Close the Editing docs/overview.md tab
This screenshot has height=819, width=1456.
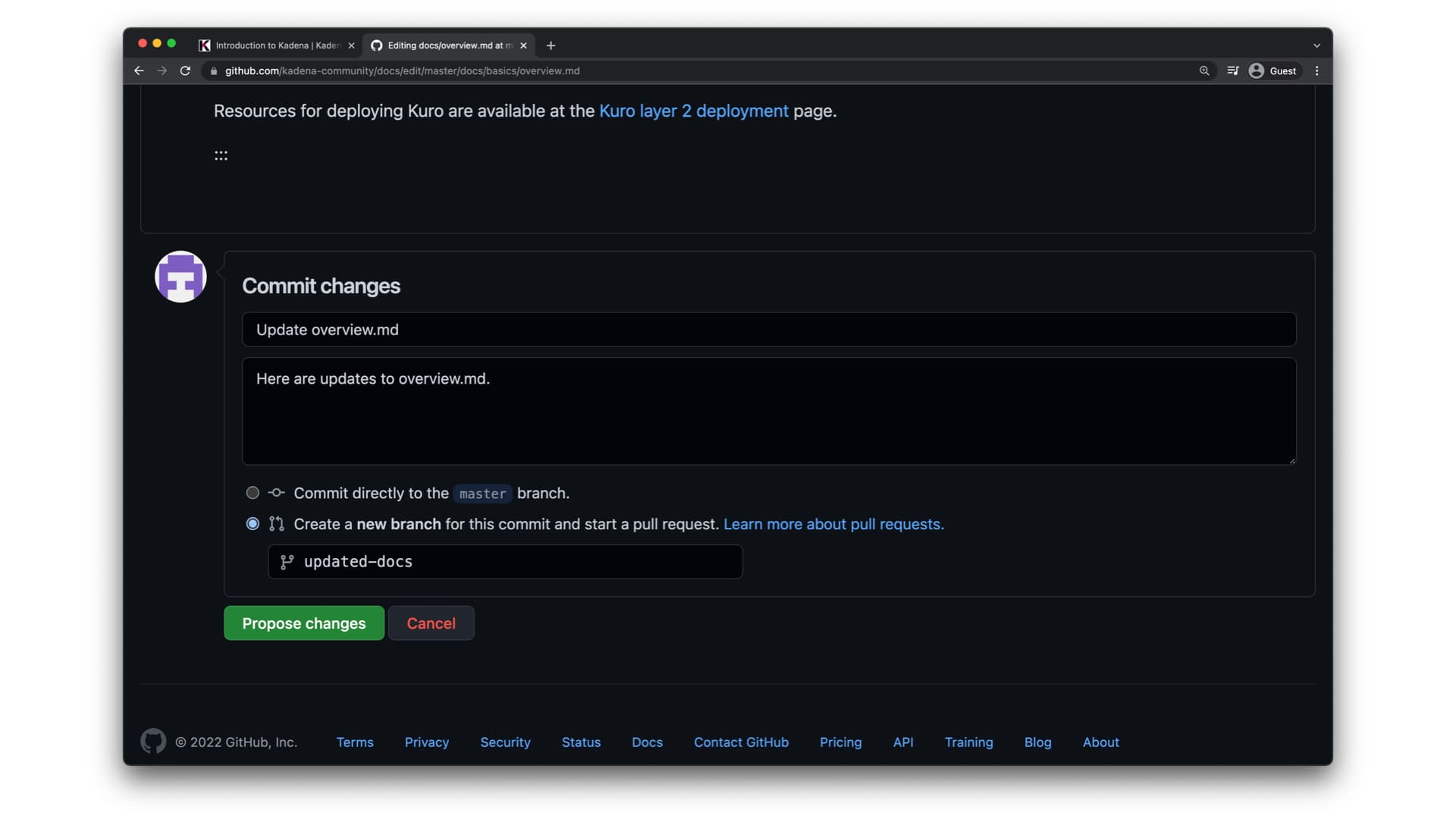523,45
